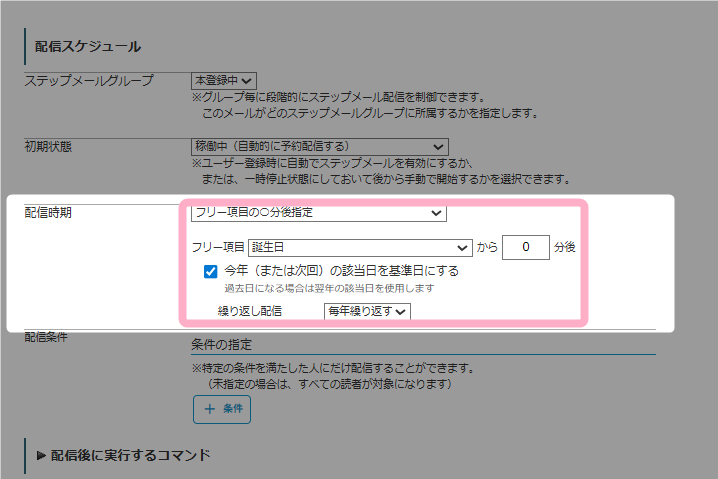This screenshot has width=718, height=479.
Task: Click the 今年（または次回）の該当日 checkbox label text
Action: tap(342, 271)
